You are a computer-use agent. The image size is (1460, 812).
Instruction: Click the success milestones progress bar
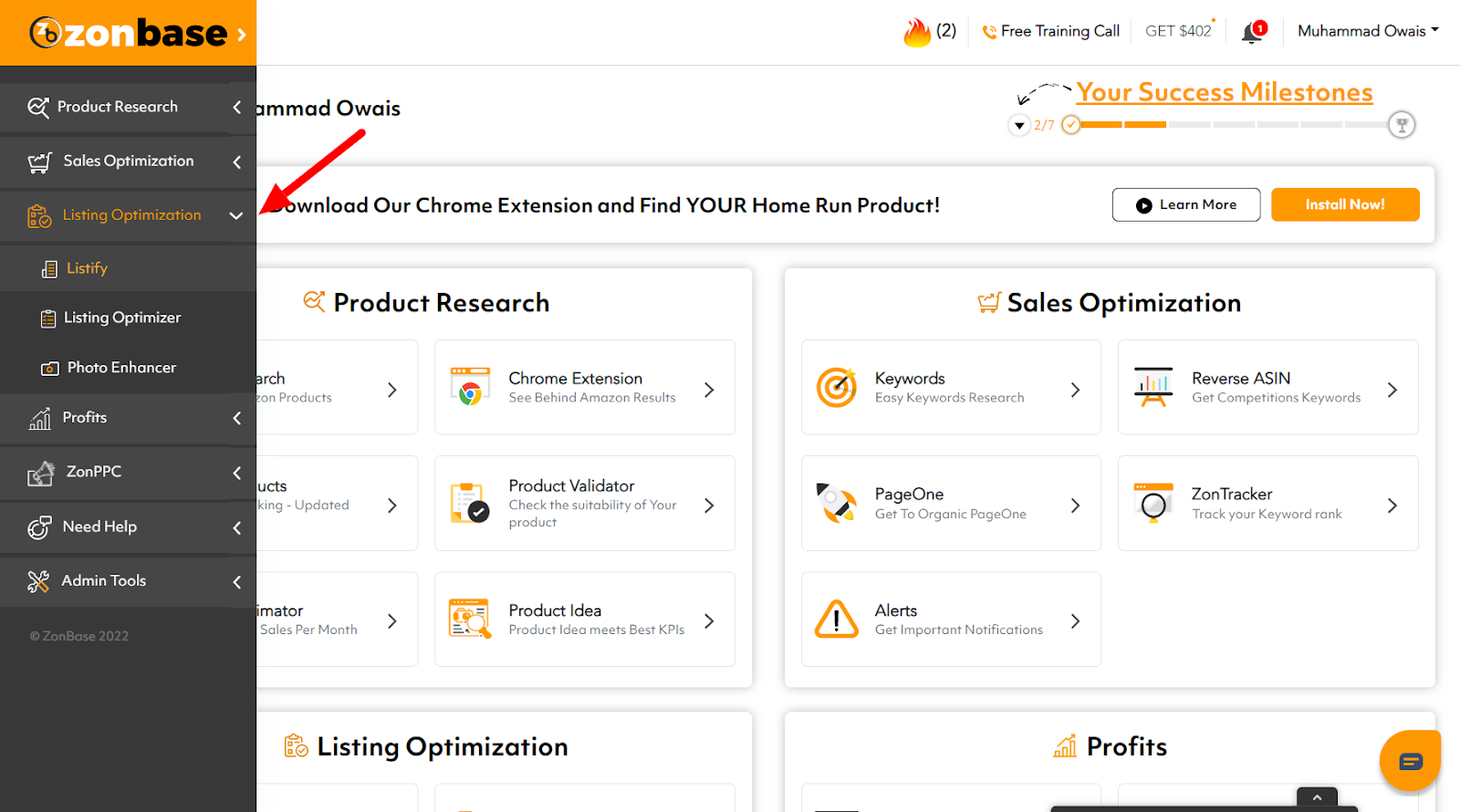point(1236,124)
